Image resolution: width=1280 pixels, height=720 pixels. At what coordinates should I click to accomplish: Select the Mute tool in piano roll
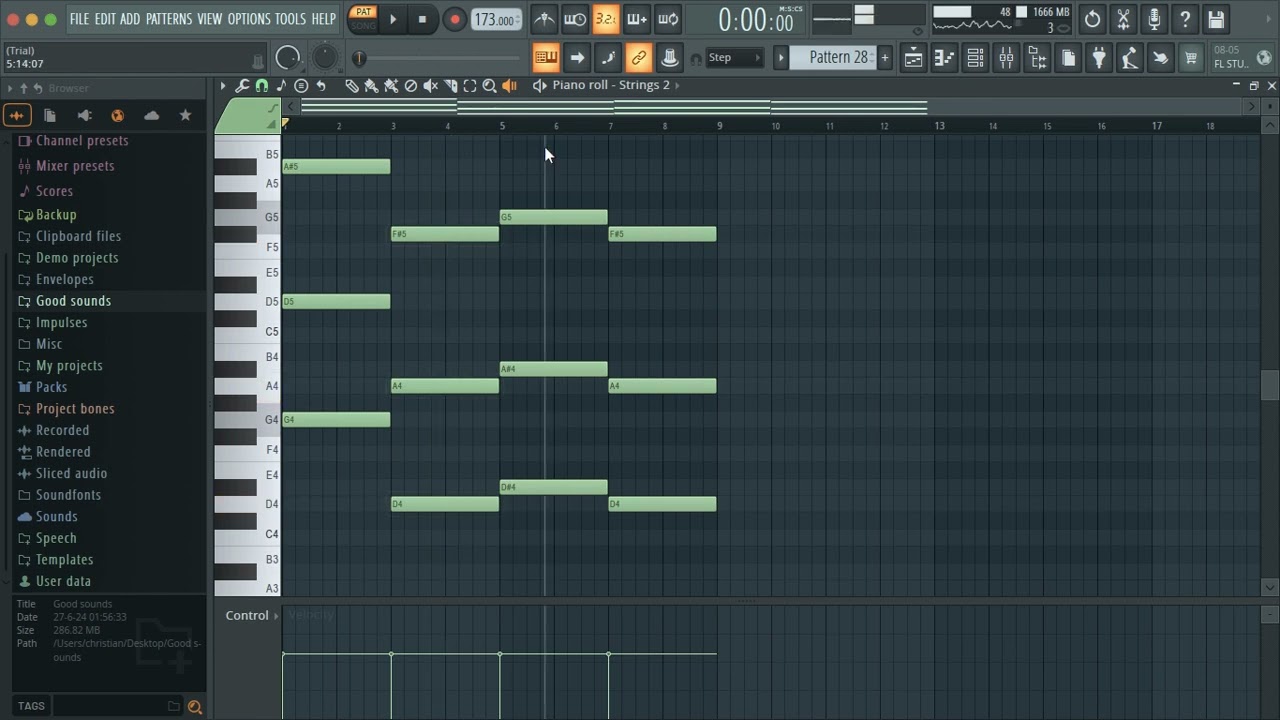click(x=430, y=86)
